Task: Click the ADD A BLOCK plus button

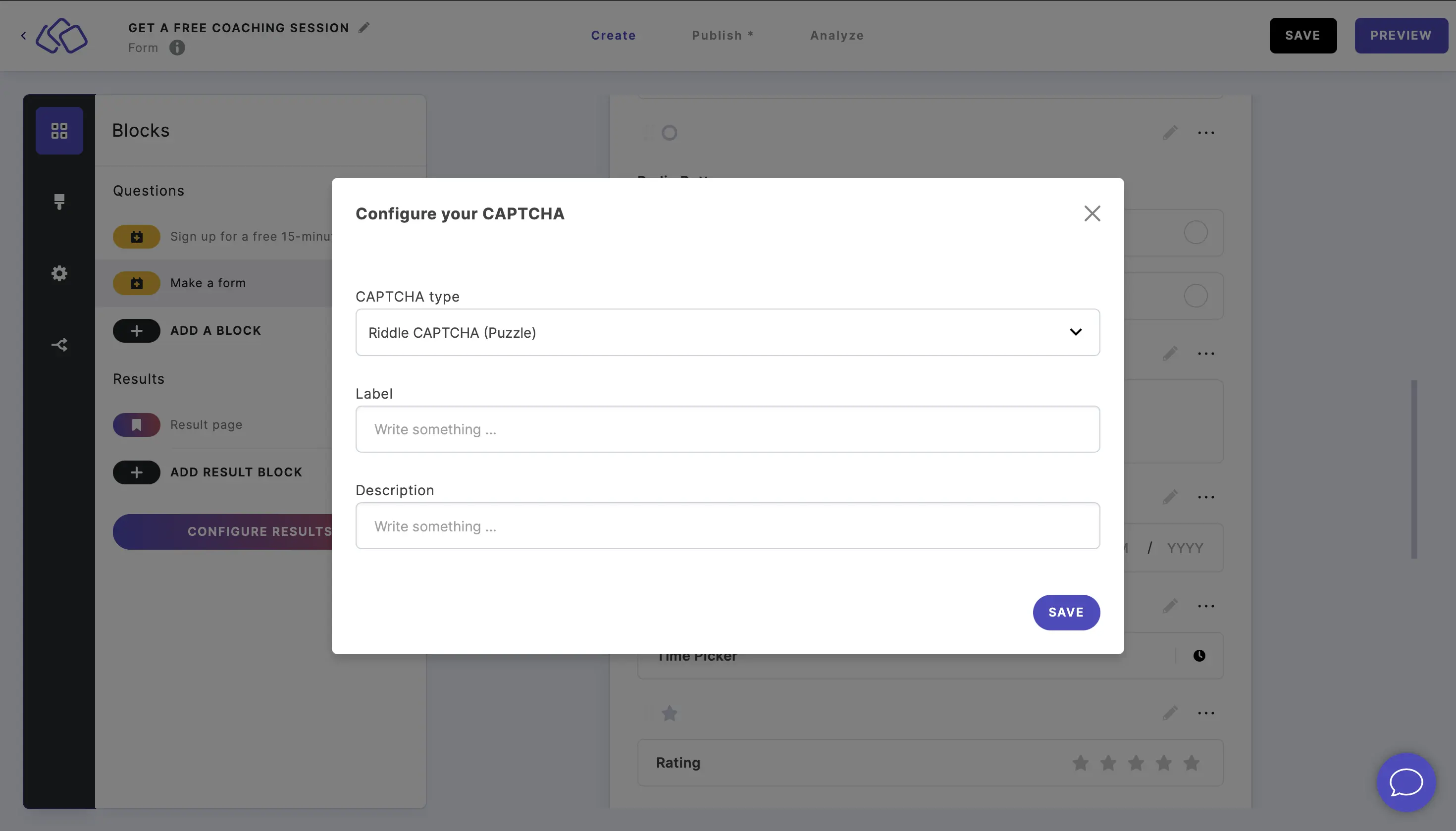Action: click(x=136, y=330)
